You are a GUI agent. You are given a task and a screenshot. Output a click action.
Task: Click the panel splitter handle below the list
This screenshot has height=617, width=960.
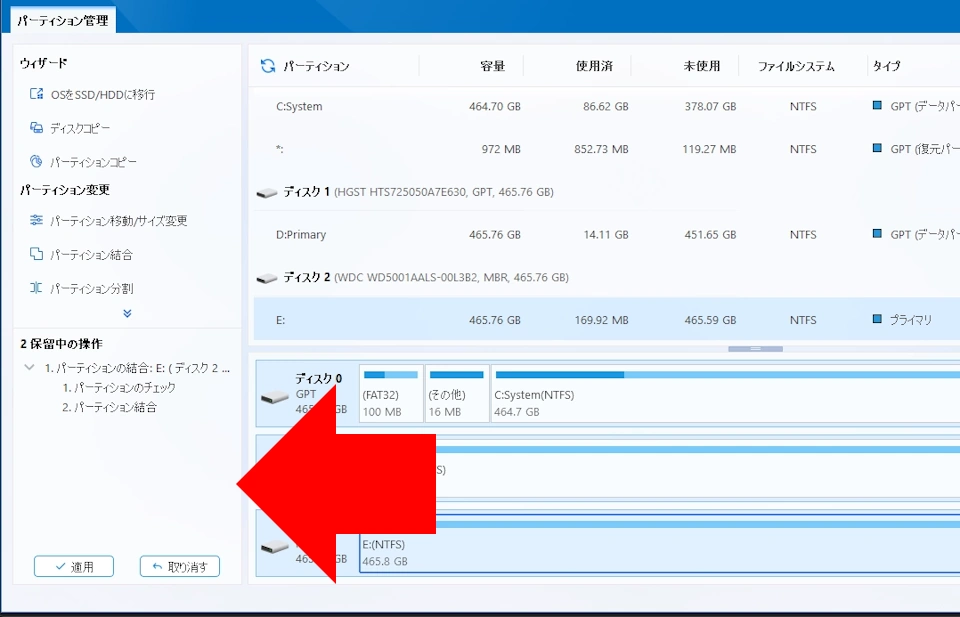tap(755, 349)
